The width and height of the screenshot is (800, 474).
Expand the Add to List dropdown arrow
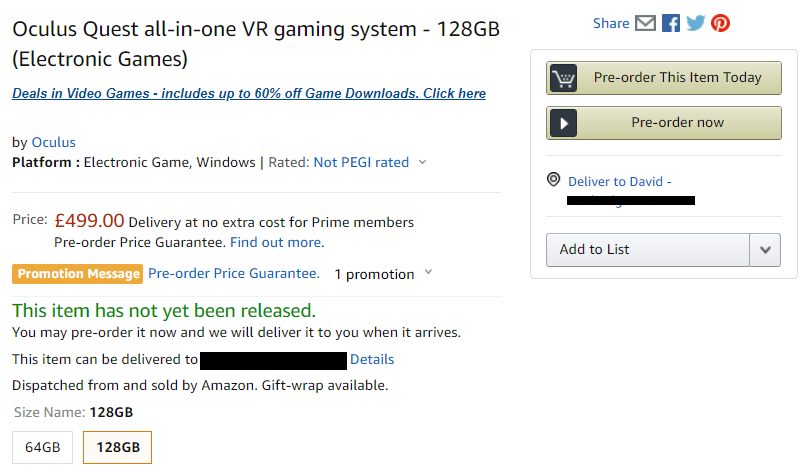click(x=765, y=250)
